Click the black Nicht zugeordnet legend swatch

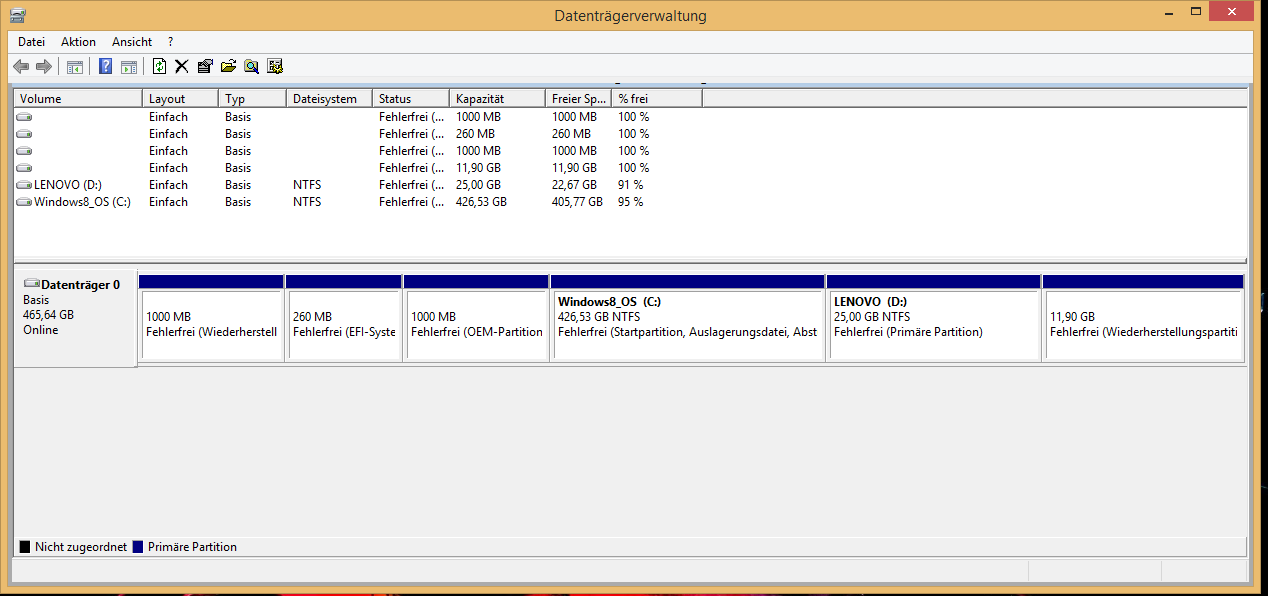[x=25, y=547]
